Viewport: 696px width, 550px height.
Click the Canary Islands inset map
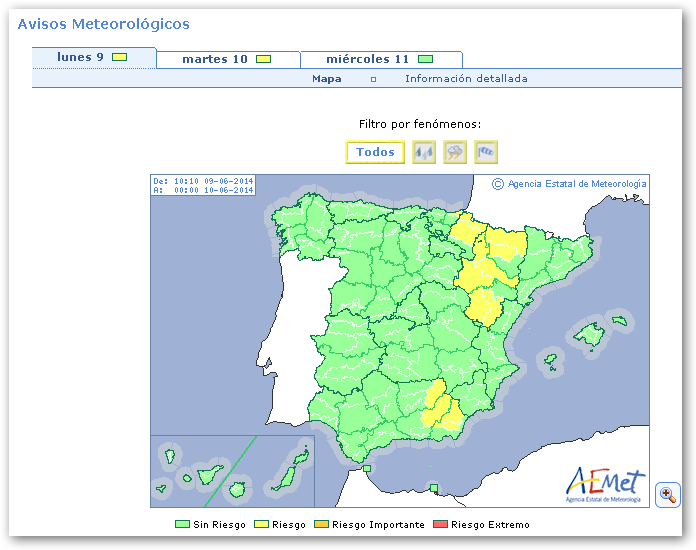232,470
